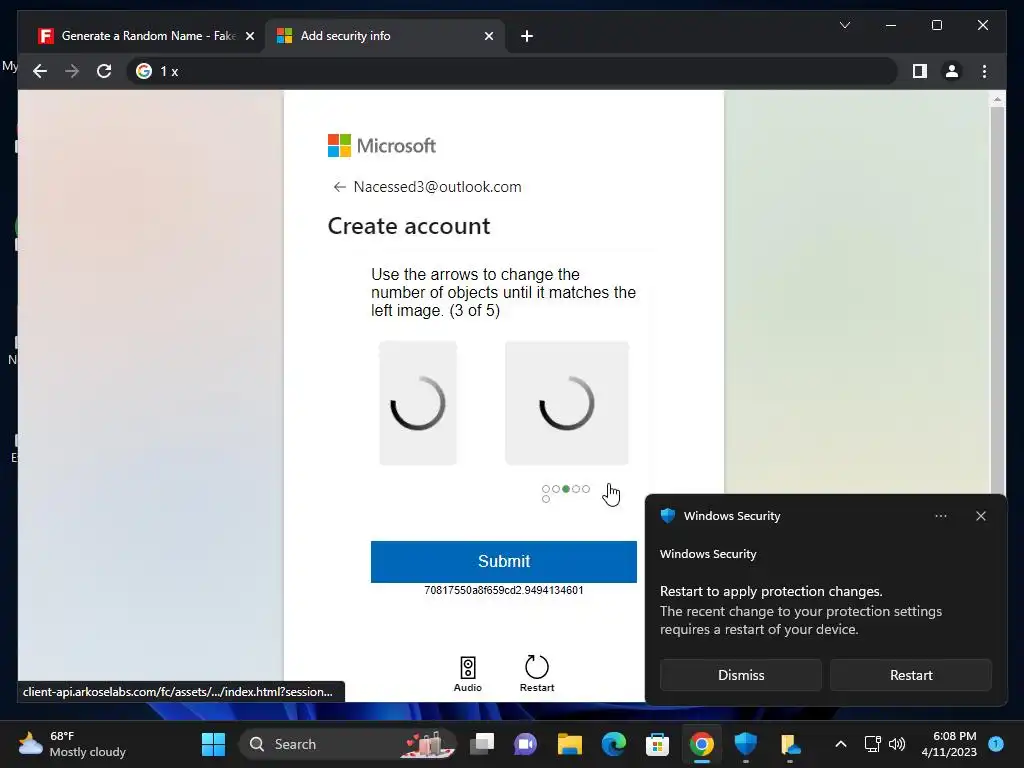Reload the current page

click(104, 71)
